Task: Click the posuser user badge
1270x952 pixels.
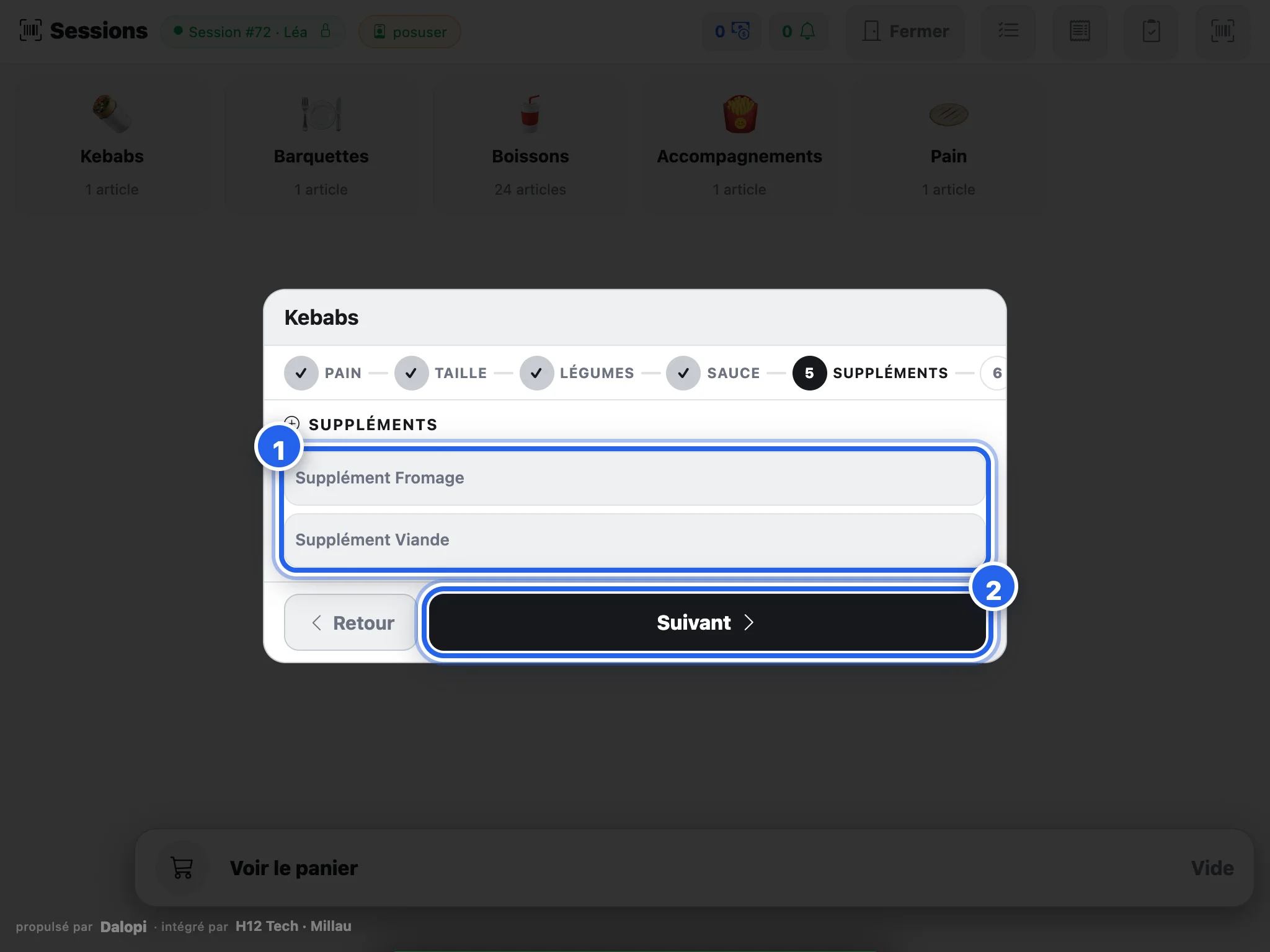Action: tap(409, 32)
